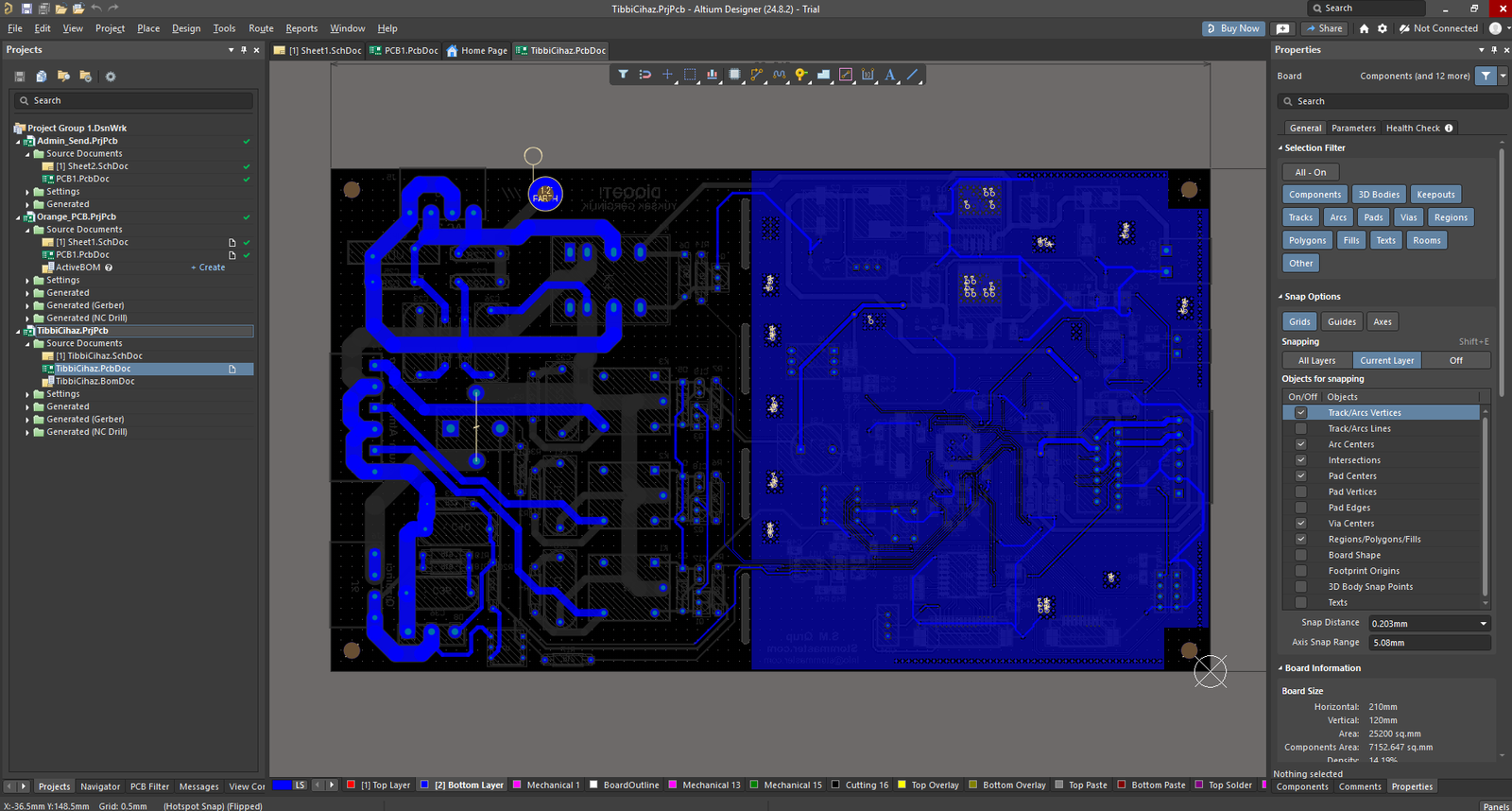
Task: Click the selection filter funnel in toolbar
Action: click(x=623, y=75)
